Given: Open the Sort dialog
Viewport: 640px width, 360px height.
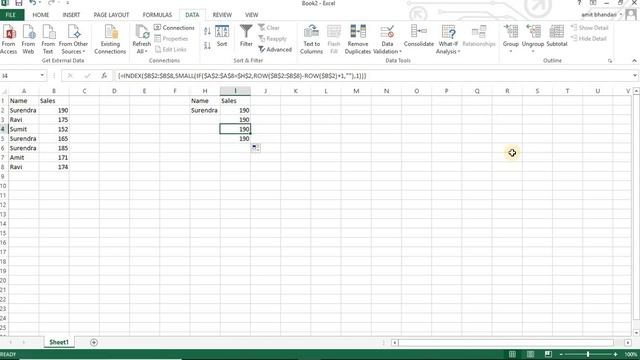Looking at the screenshot, I should (x=222, y=36).
